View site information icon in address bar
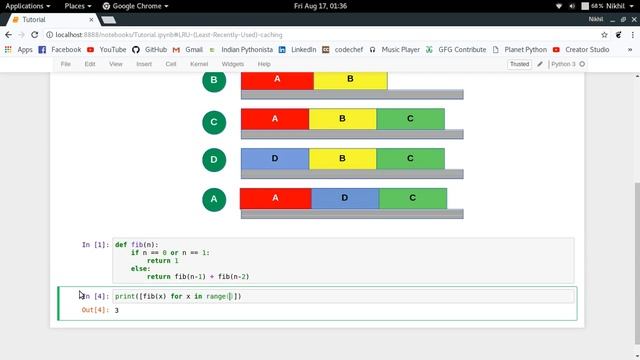Viewport: 640px width, 360px height. point(49,35)
